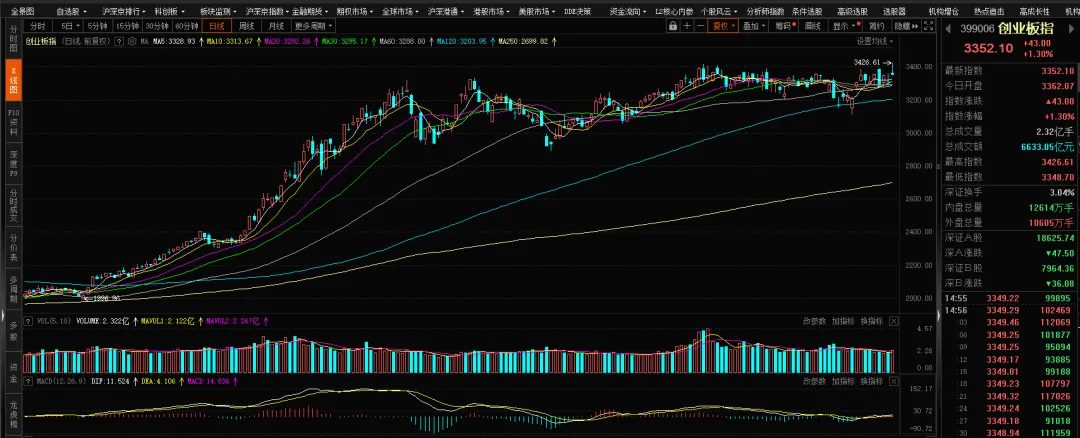Open 港股市场 menu
The width and height of the screenshot is (1080, 438).
click(491, 12)
